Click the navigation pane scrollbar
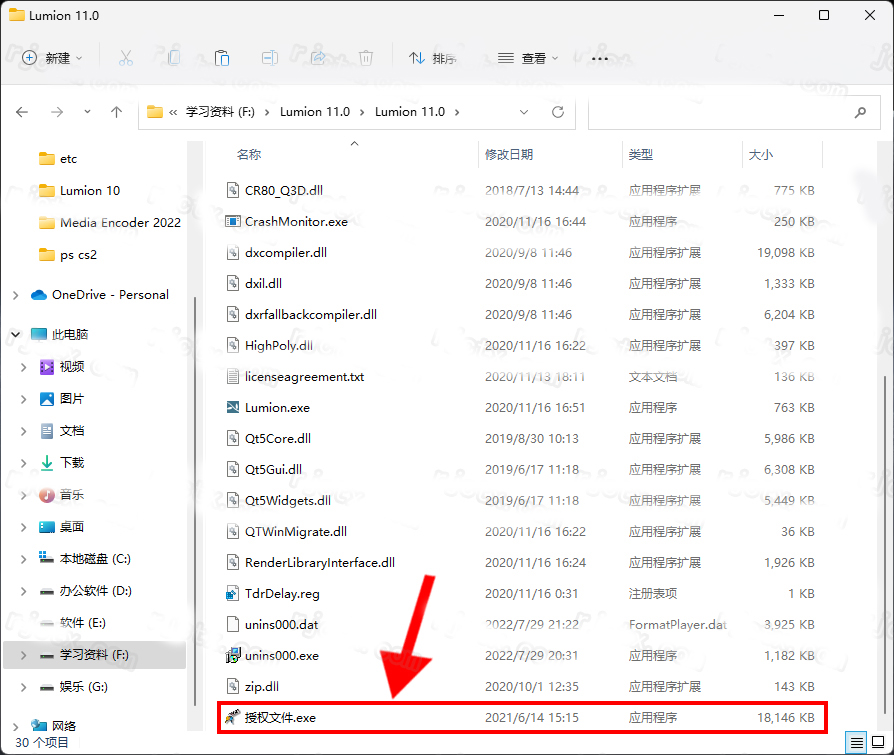Screen dimensions: 894x755 click(195, 501)
